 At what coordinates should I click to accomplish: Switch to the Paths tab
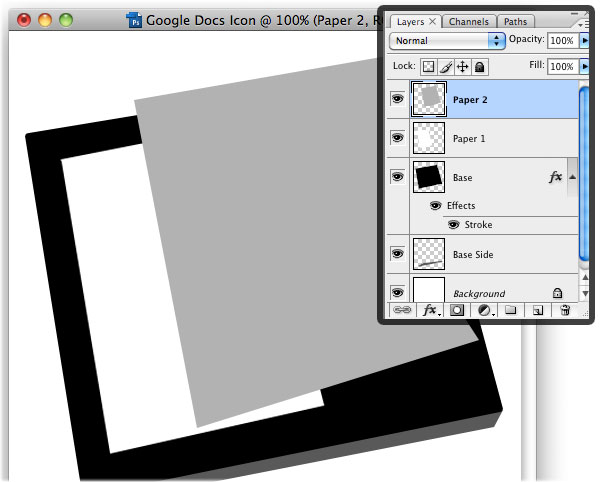pyautogui.click(x=515, y=21)
